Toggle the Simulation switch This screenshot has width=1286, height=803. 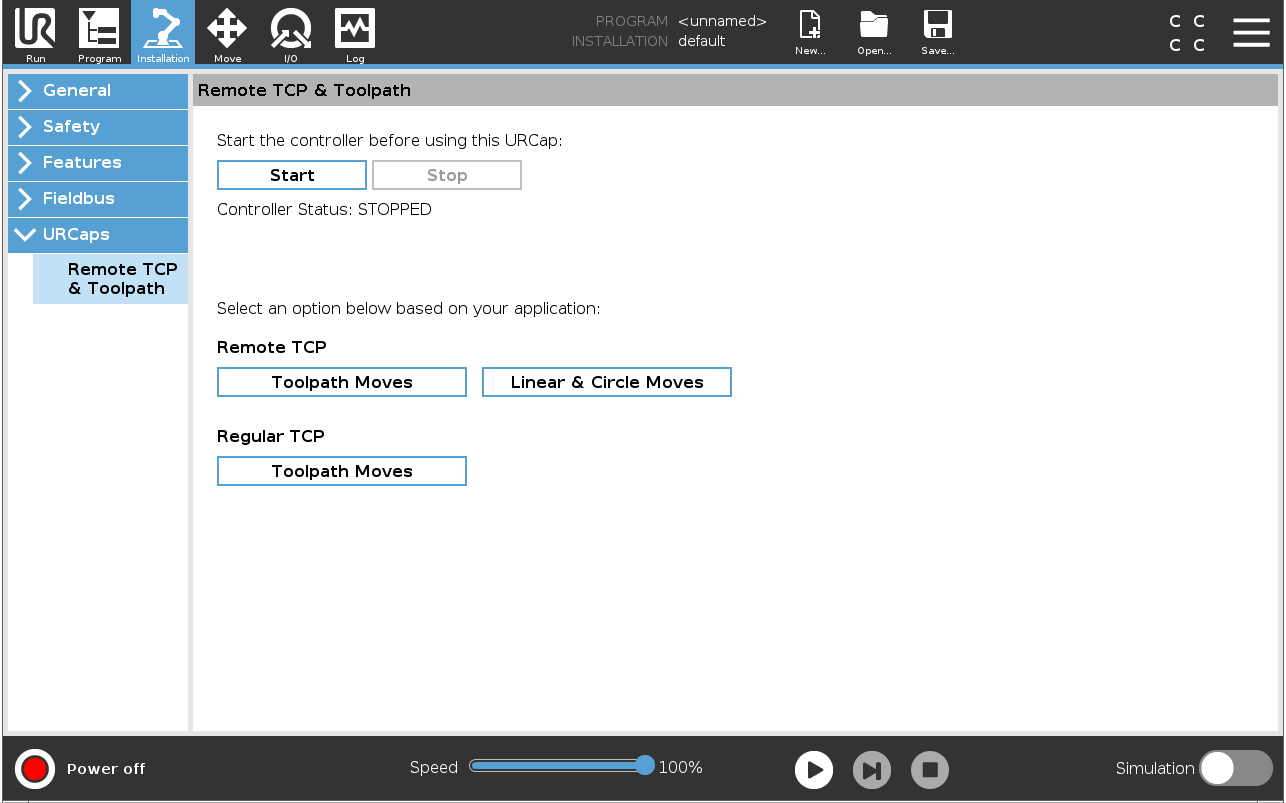click(1236, 768)
